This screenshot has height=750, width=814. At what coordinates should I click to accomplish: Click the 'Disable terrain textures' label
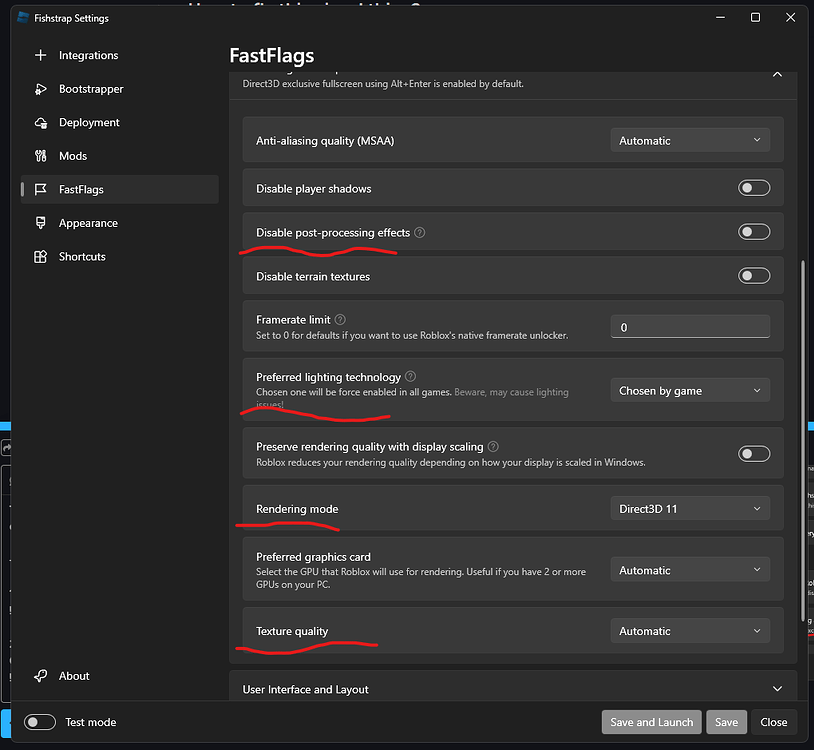click(x=313, y=277)
